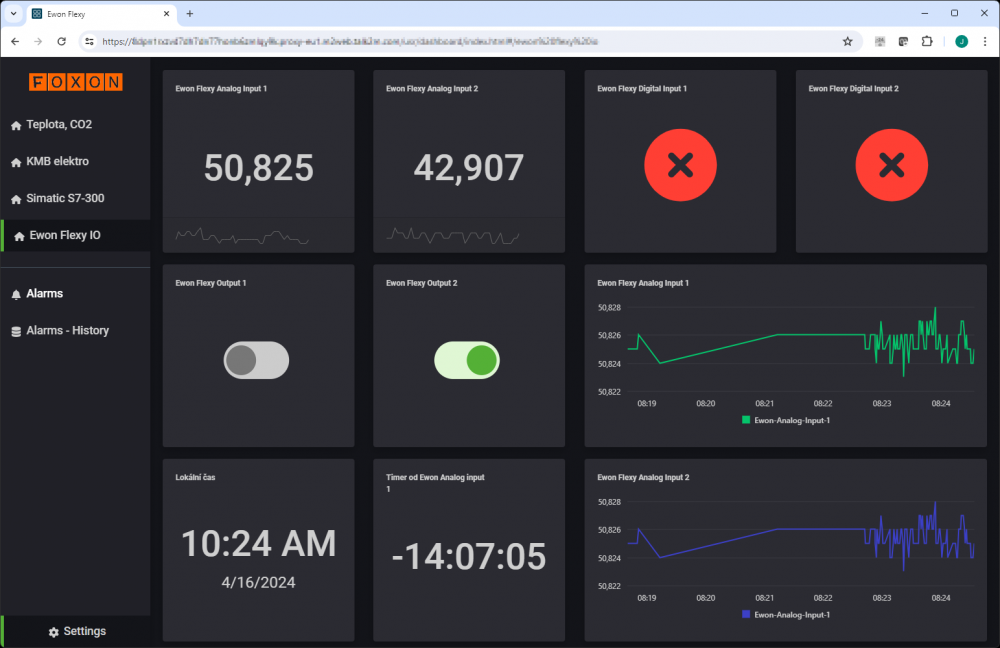Click the first extension icon left of the puzzle icon

tap(903, 41)
